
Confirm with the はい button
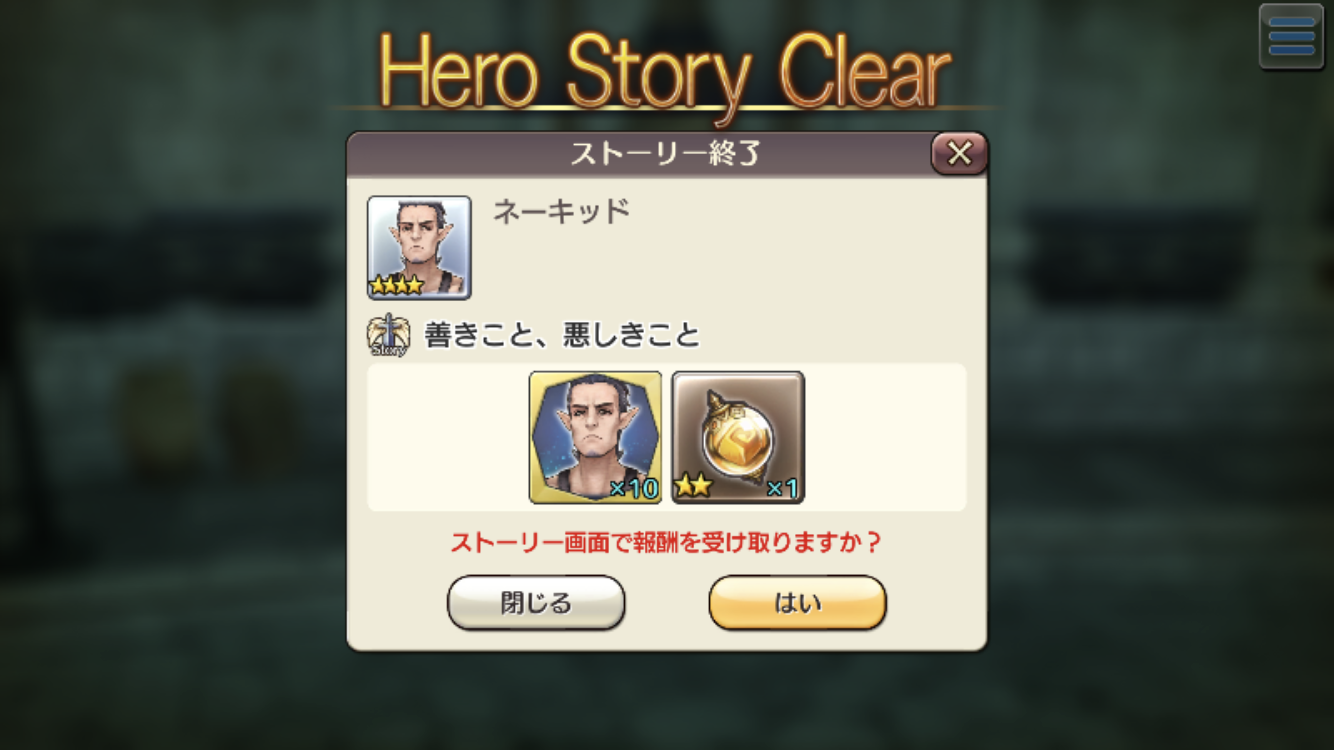click(798, 603)
